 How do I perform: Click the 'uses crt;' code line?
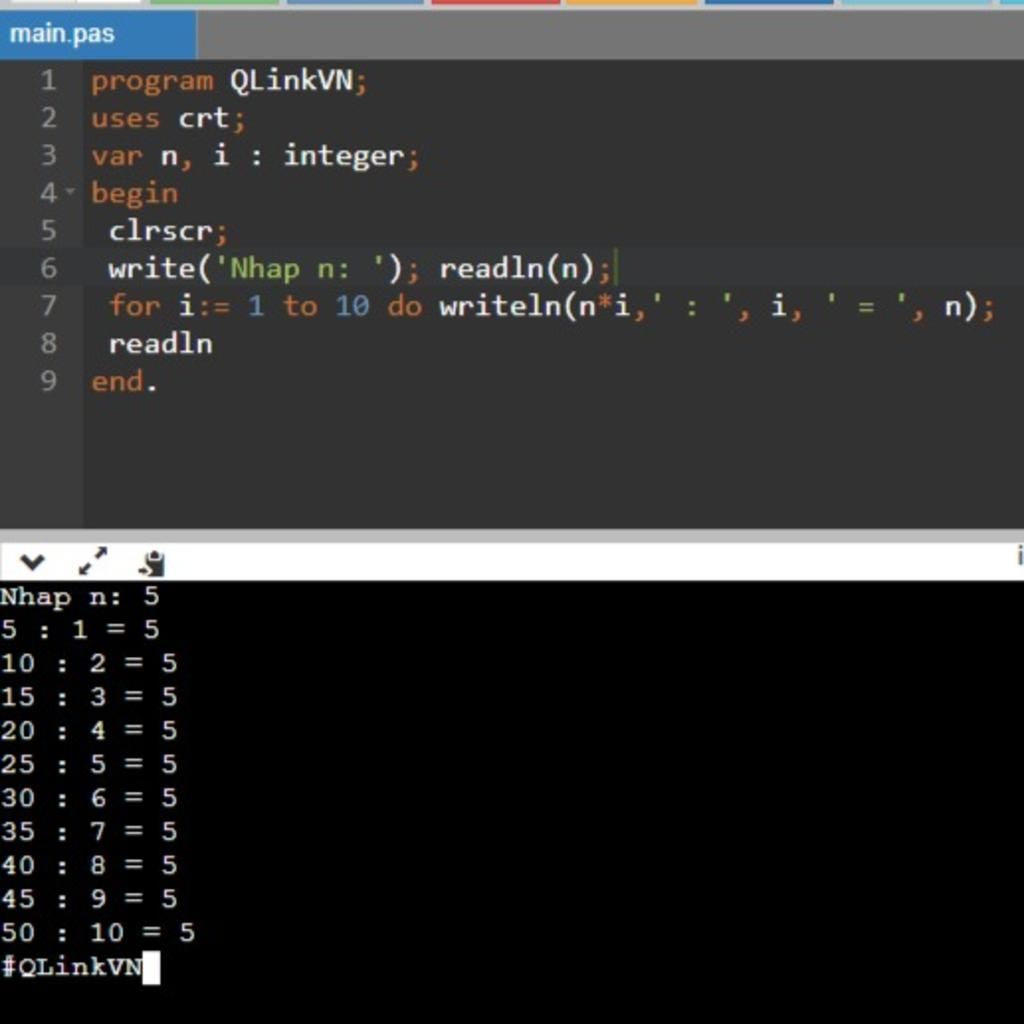(x=168, y=119)
